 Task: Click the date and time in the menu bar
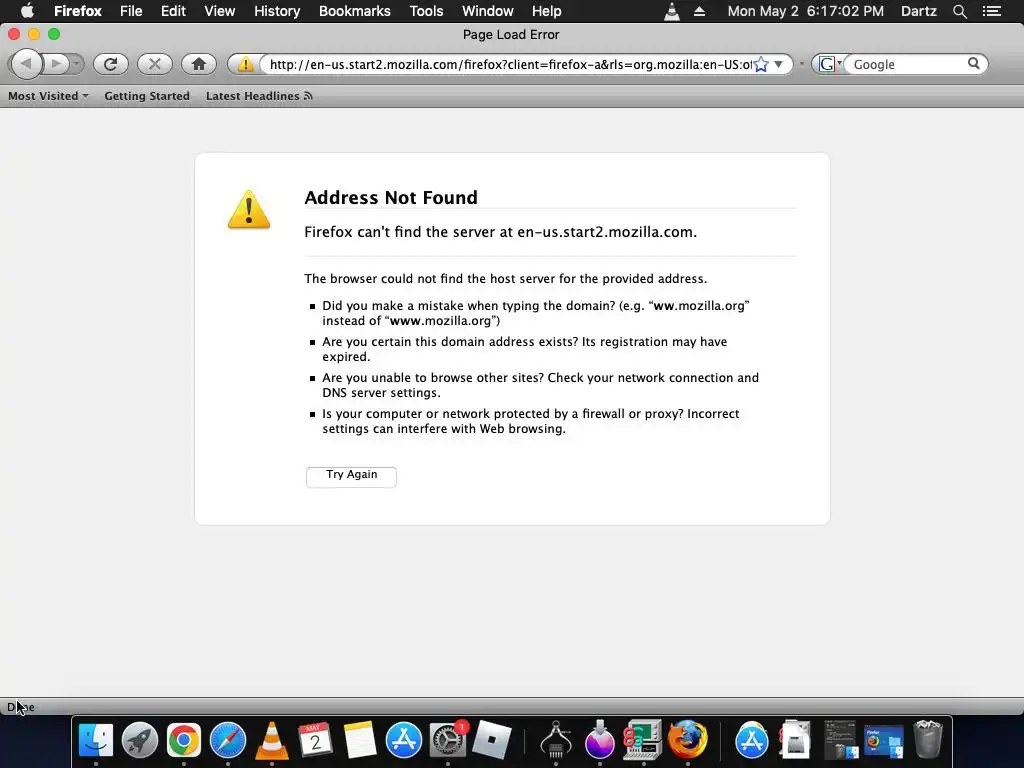pos(806,11)
